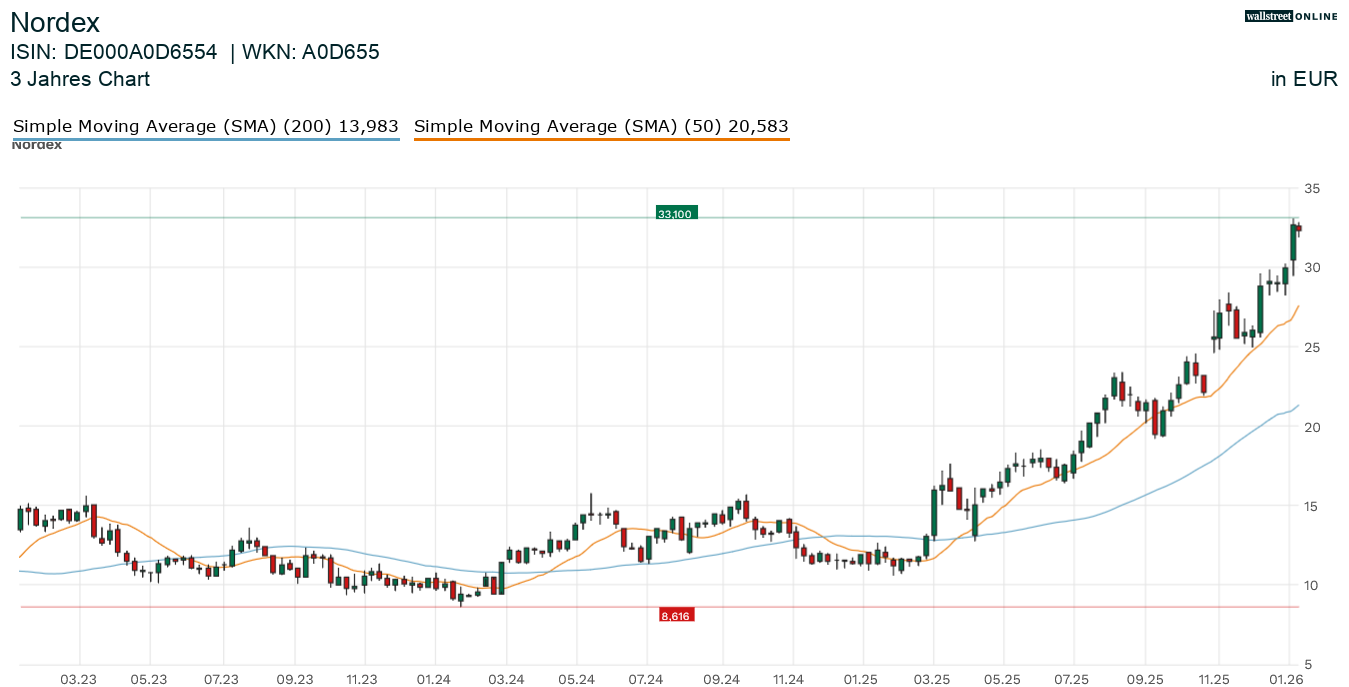Click the ISIN DE000A0D6554 text
Image resolution: width=1349 pixels, height=687 pixels.
pyautogui.click(x=113, y=52)
